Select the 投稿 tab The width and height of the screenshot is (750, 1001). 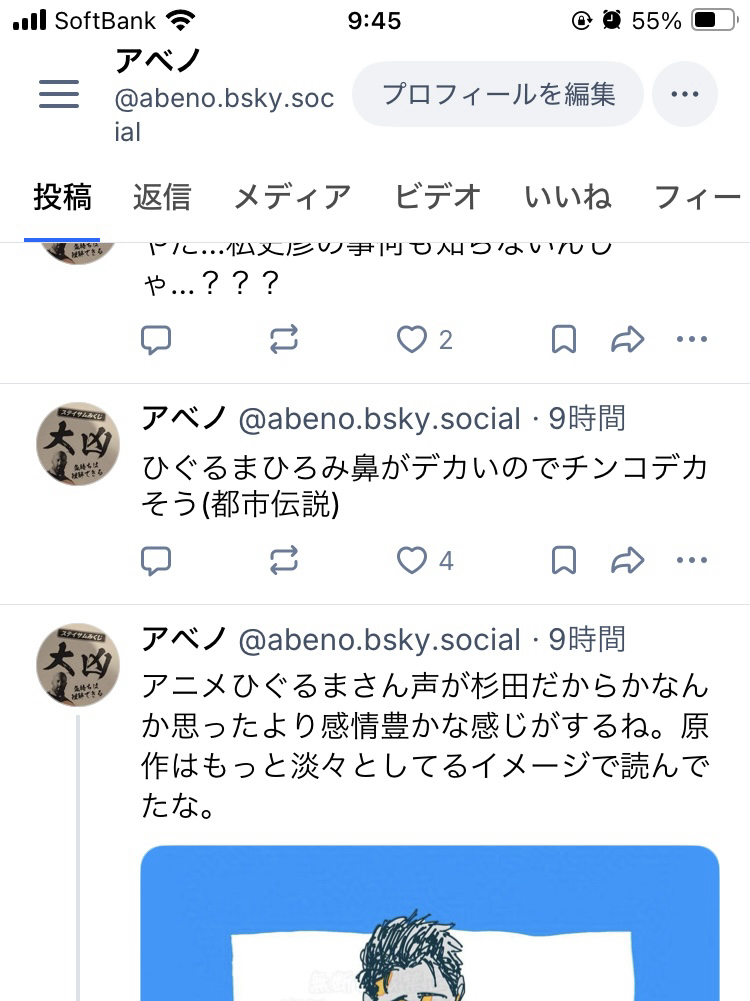point(62,197)
